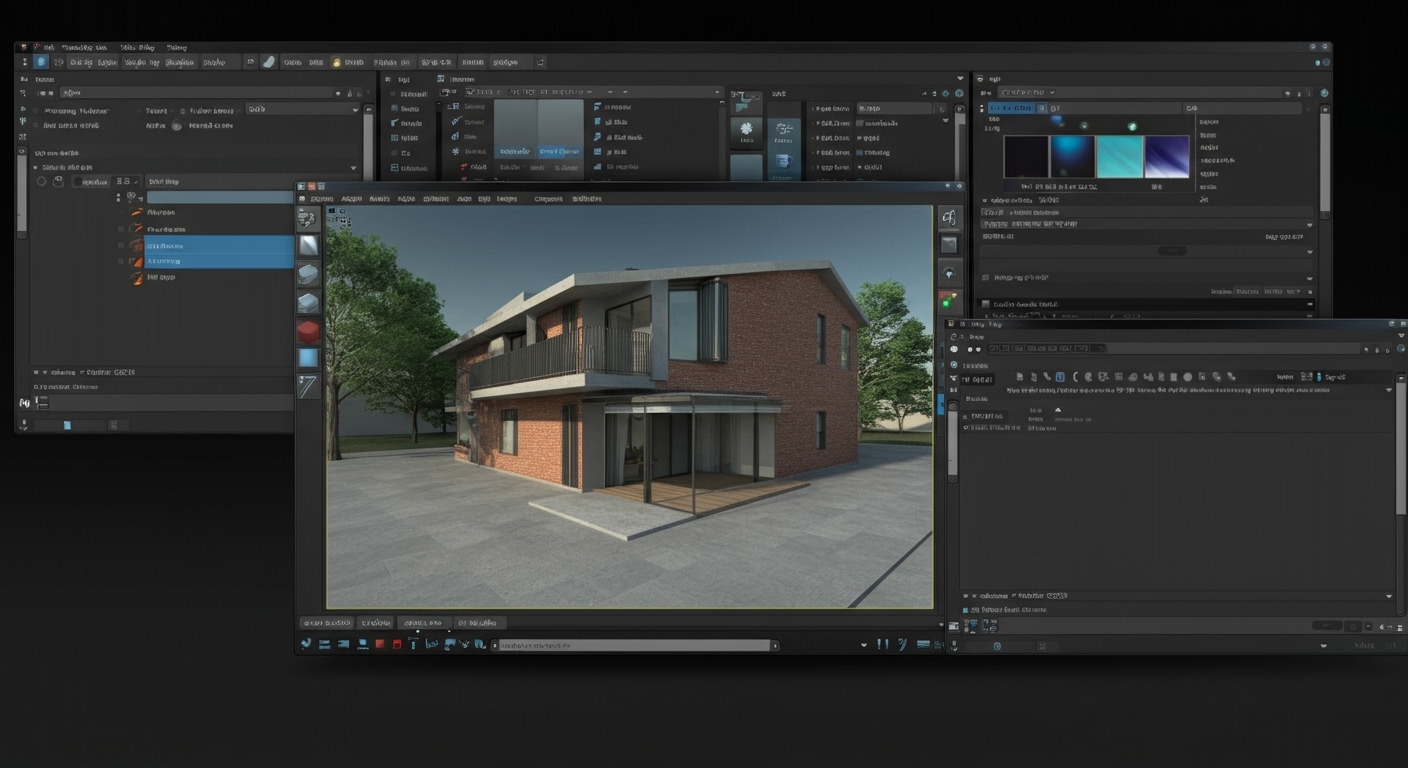The width and height of the screenshot is (1408, 768).
Task: Toggle checkbox in first row of left properties panel
Action: pyautogui.click(x=37, y=111)
